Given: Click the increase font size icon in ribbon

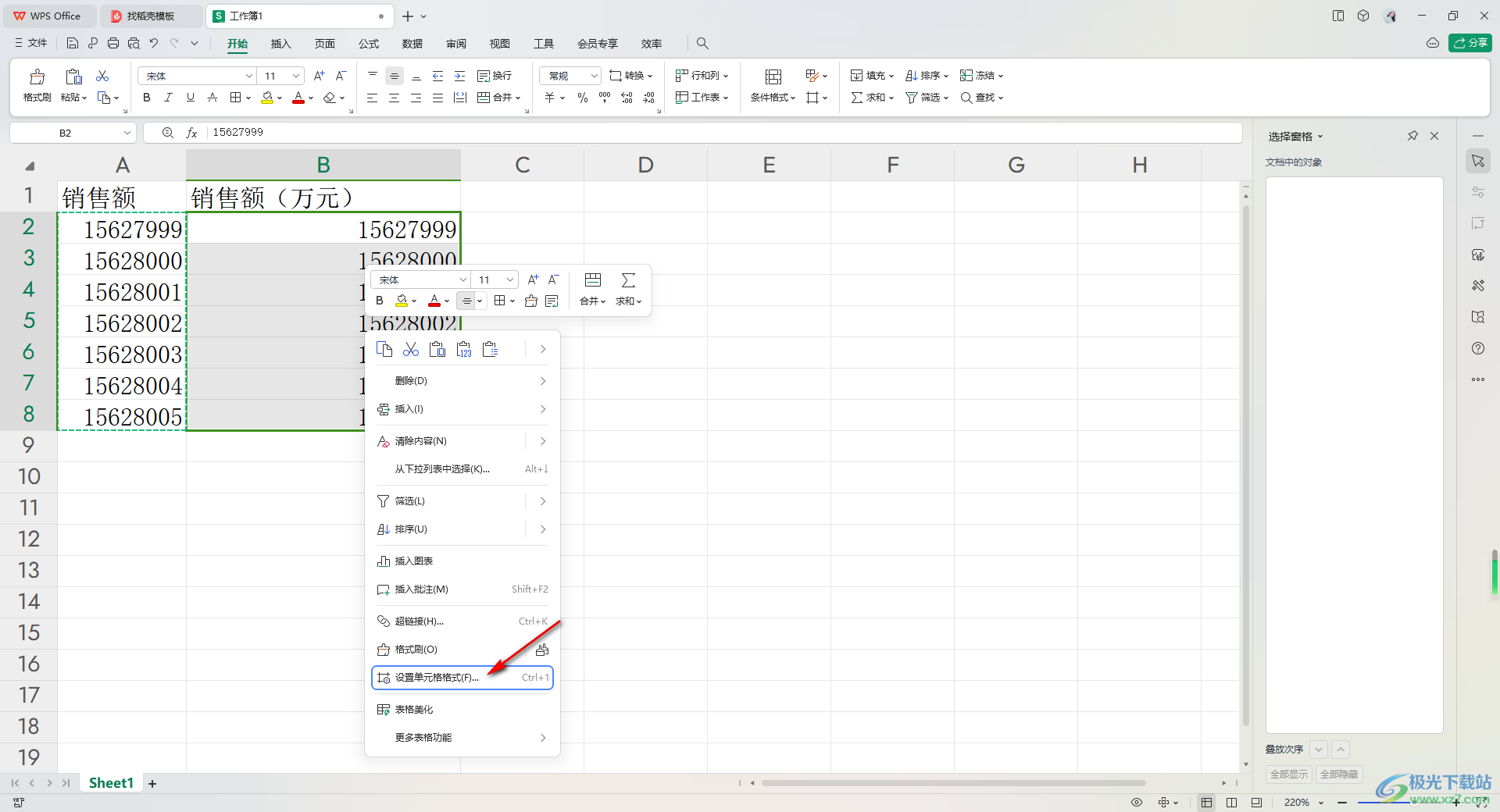Looking at the screenshot, I should point(319,76).
